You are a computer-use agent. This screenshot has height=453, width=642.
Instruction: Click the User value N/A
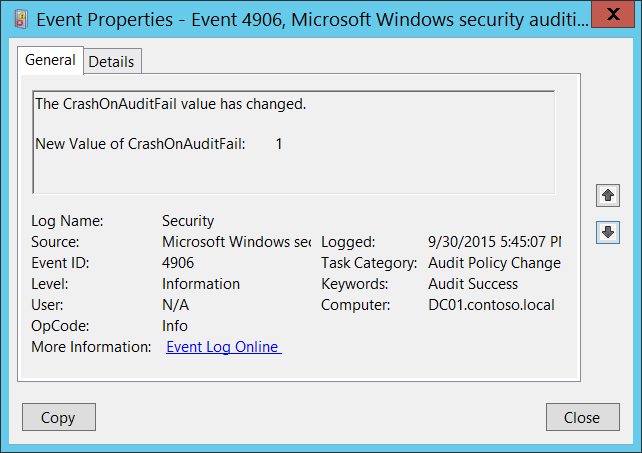175,305
